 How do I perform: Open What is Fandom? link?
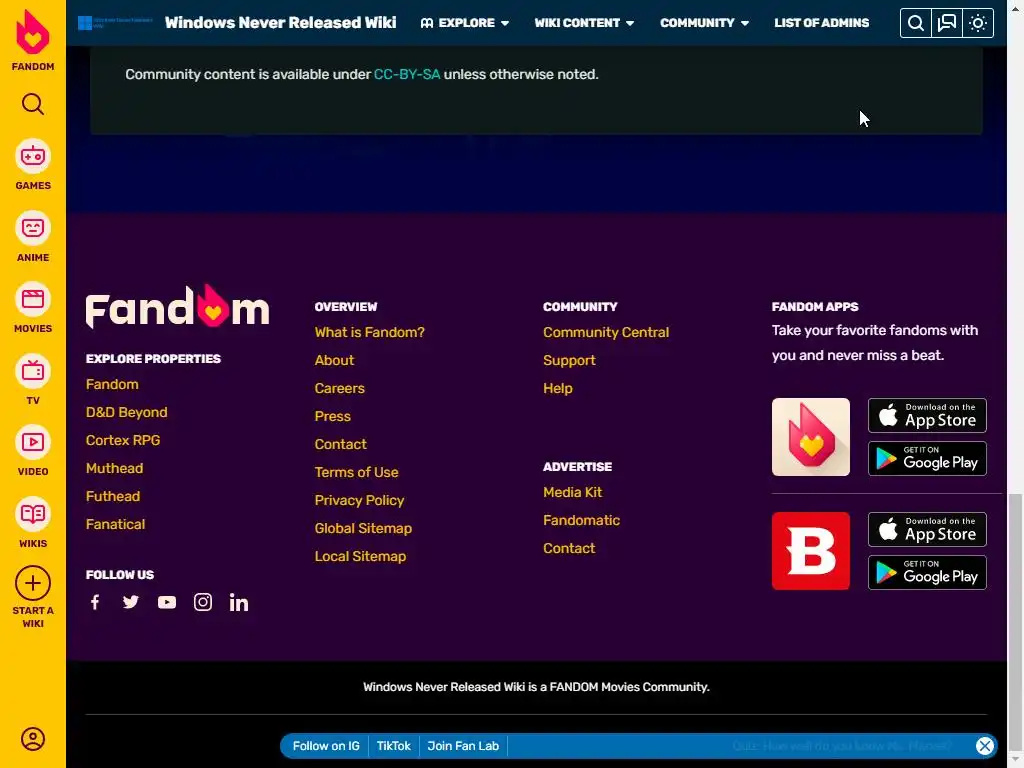pos(370,332)
